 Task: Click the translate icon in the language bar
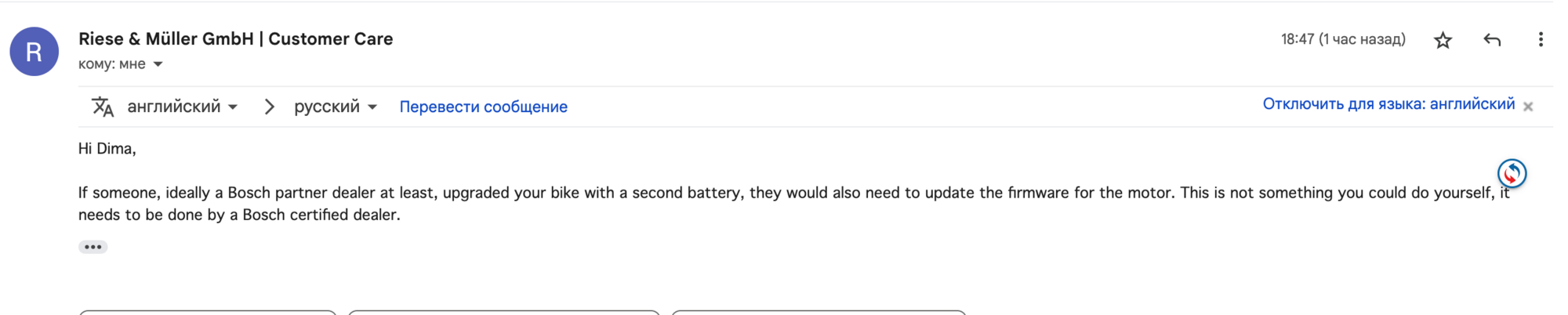(x=103, y=107)
